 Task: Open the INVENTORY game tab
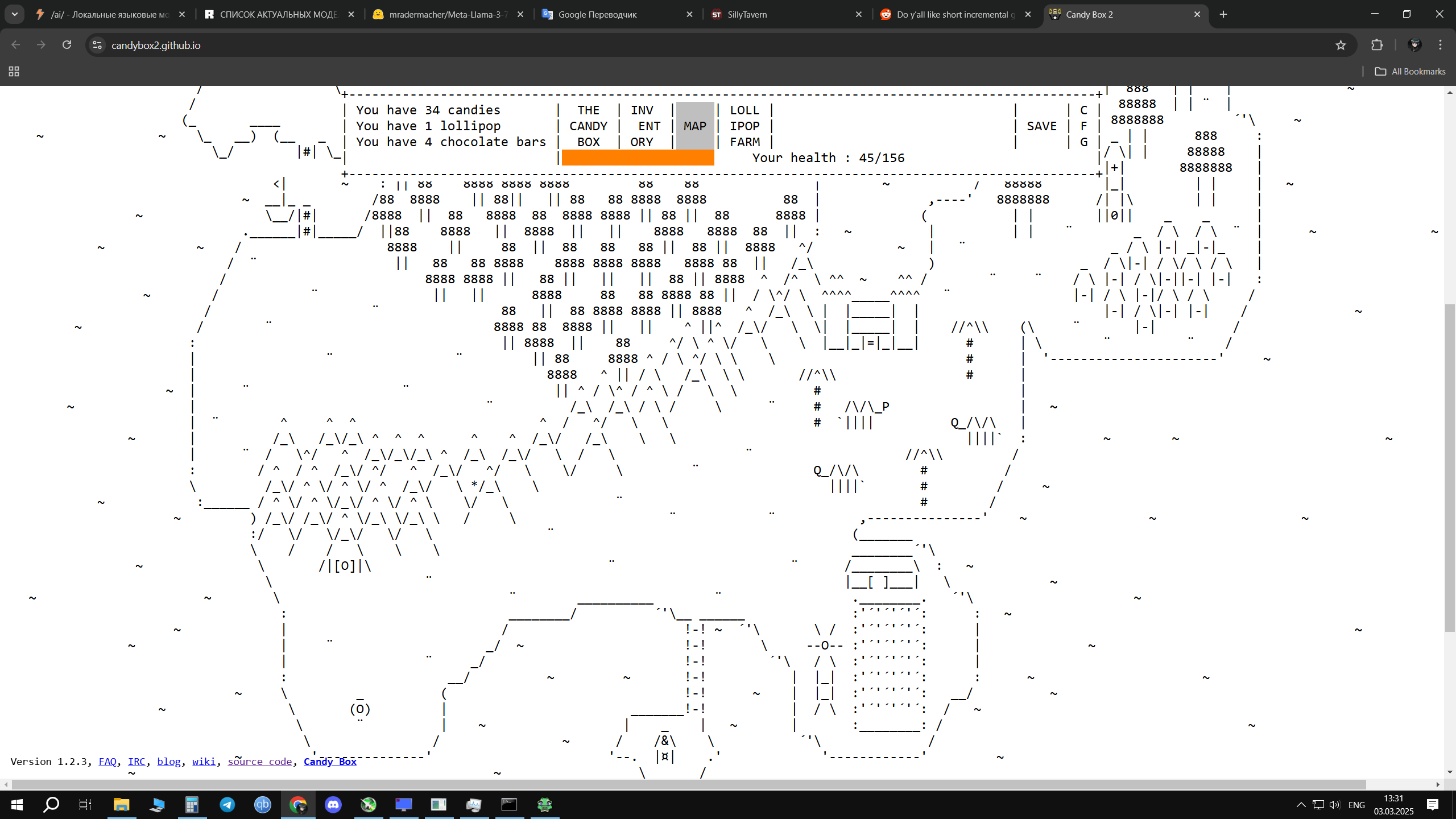tap(645, 126)
